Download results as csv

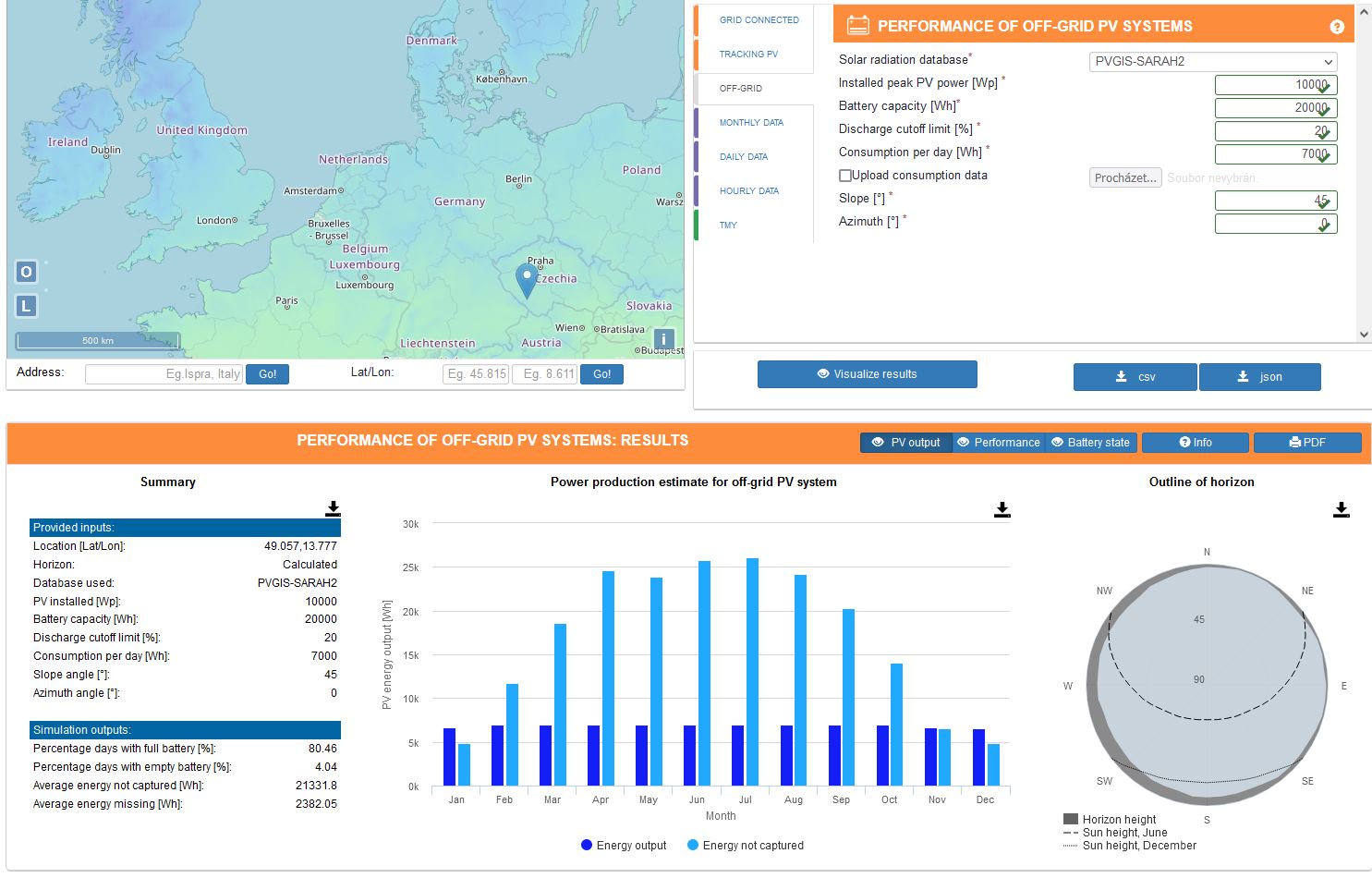[1135, 377]
